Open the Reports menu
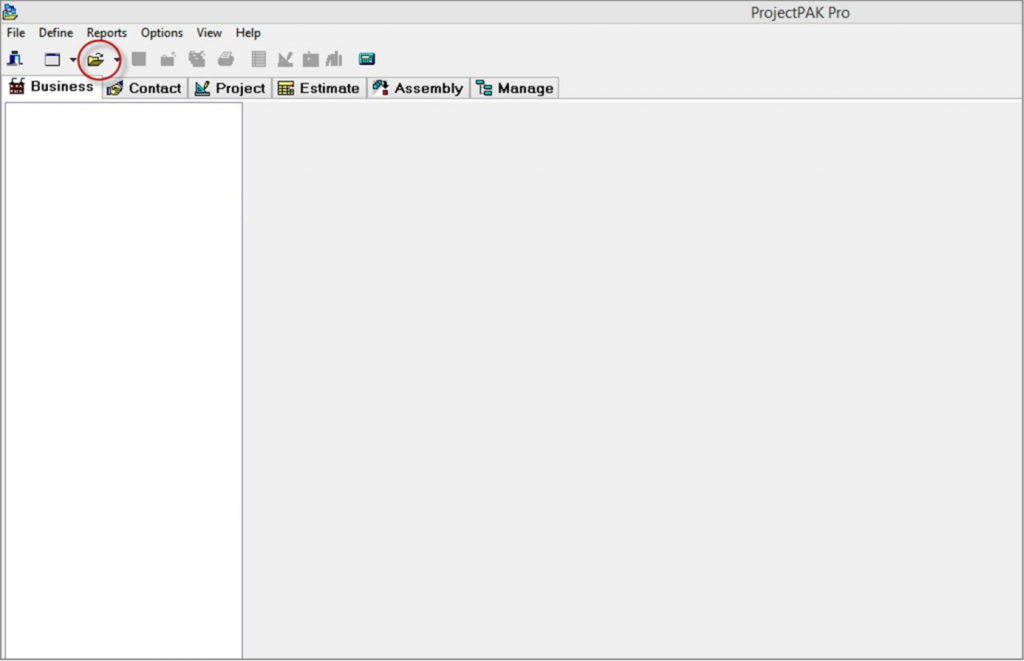 pos(107,33)
